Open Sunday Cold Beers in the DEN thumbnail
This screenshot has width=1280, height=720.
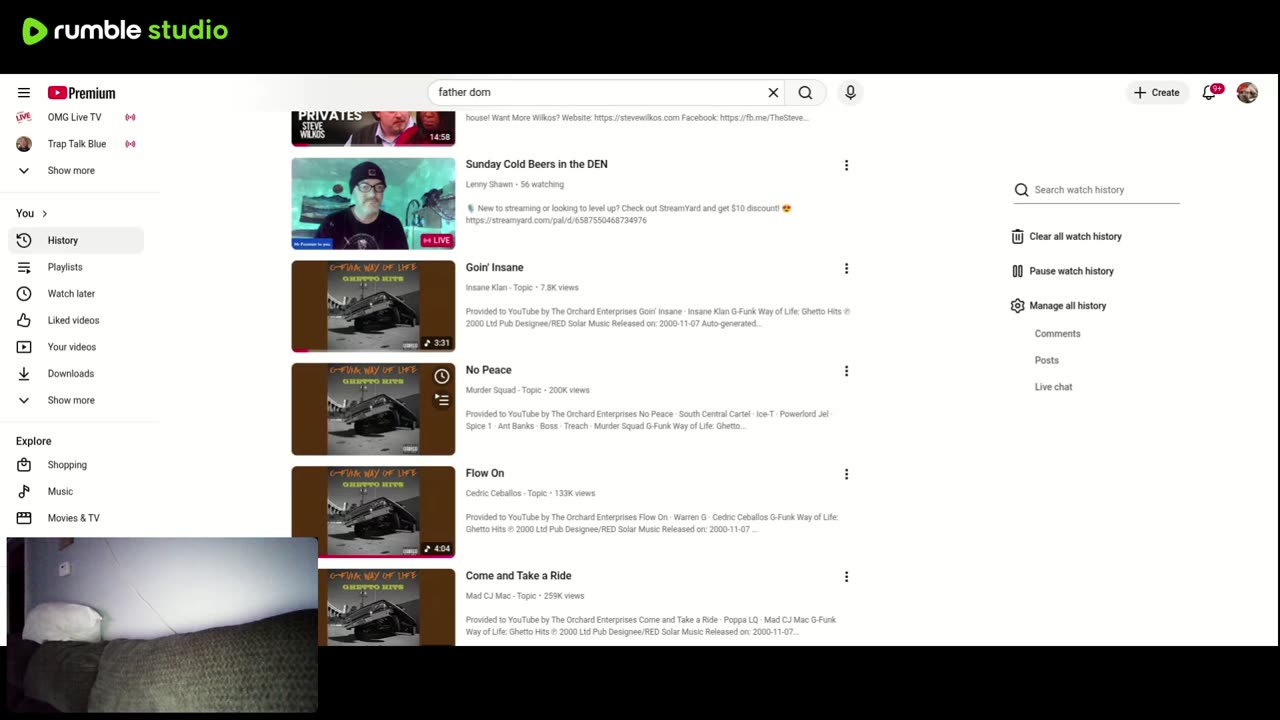[x=373, y=204]
